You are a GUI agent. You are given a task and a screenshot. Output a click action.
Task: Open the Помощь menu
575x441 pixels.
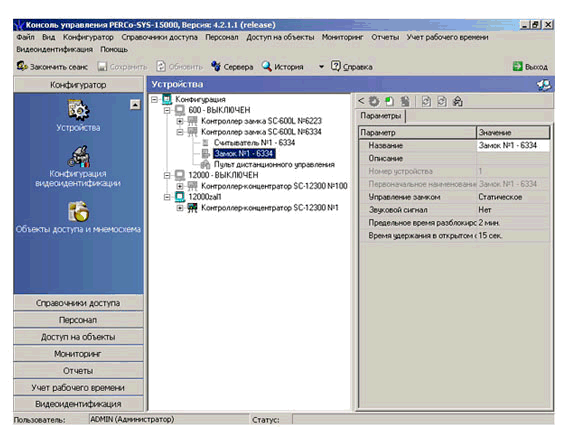click(114, 49)
